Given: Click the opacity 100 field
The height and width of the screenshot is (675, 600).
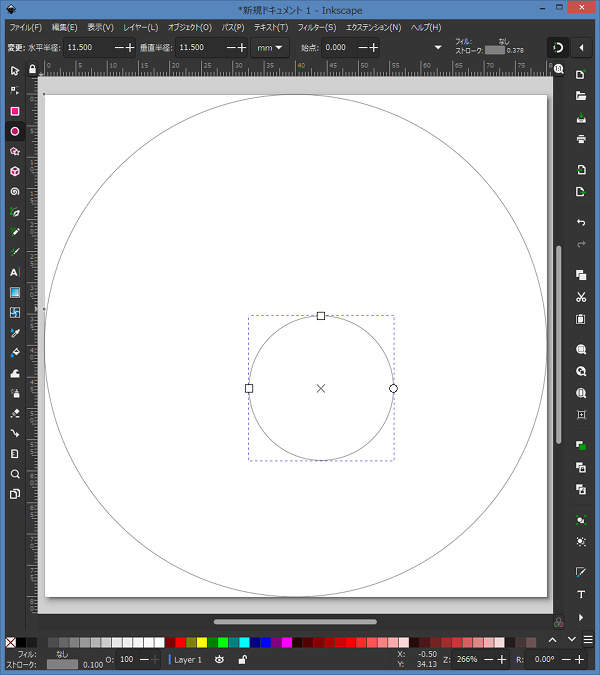Looking at the screenshot, I should coord(127,660).
